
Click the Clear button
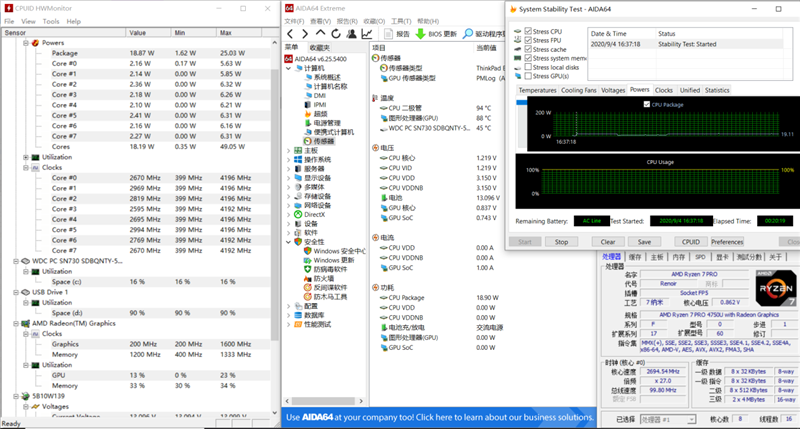click(x=608, y=242)
